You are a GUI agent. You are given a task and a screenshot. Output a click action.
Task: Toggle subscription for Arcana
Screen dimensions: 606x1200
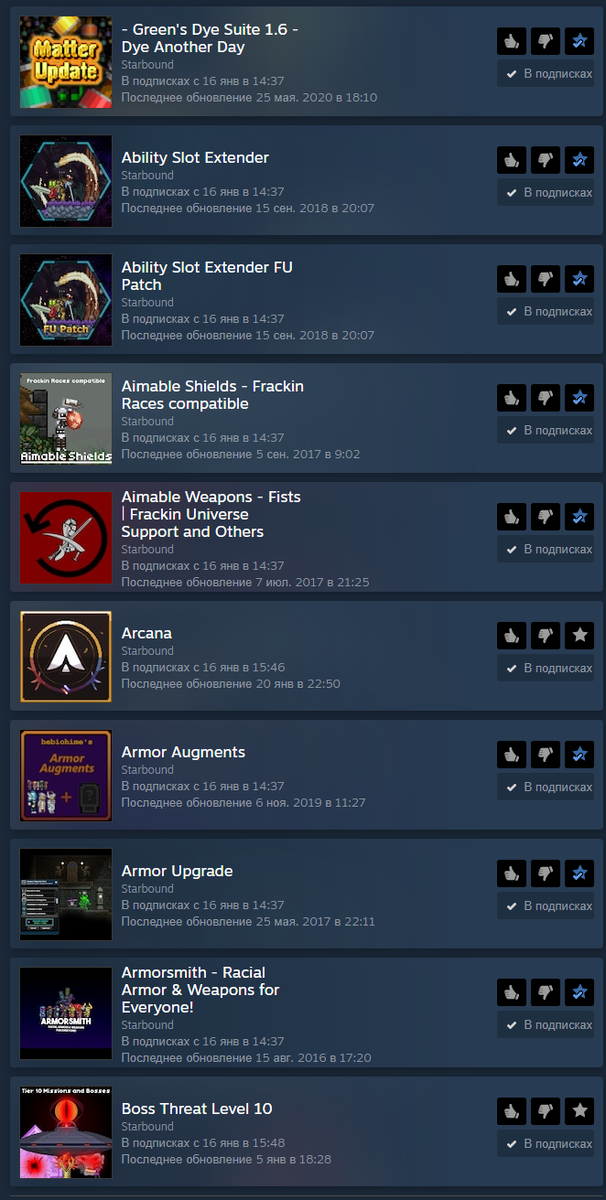point(545,668)
